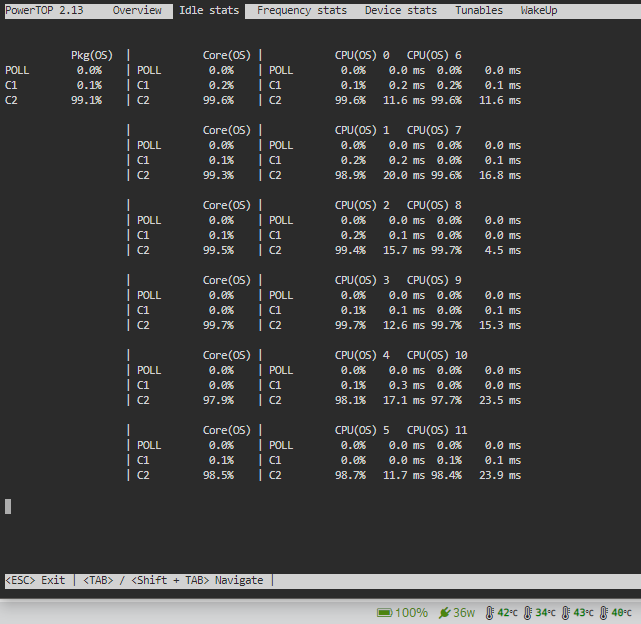
Task: Click the CPU(OS) 1 header
Action: click(x=362, y=130)
